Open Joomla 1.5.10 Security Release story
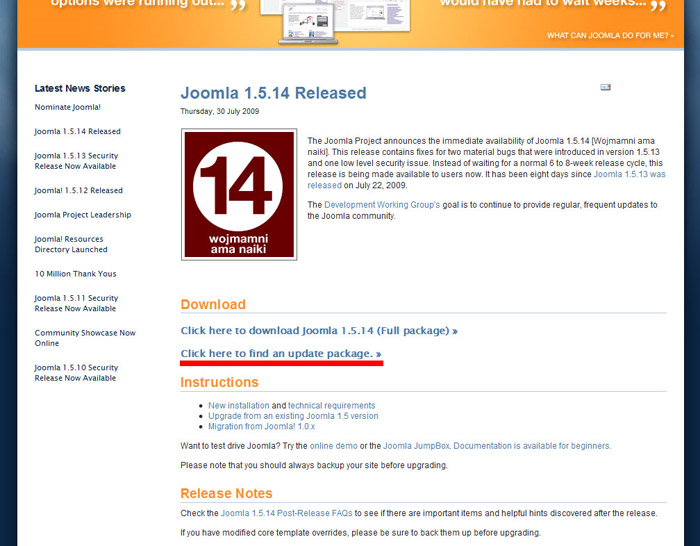The height and width of the screenshot is (546, 700). click(76, 373)
